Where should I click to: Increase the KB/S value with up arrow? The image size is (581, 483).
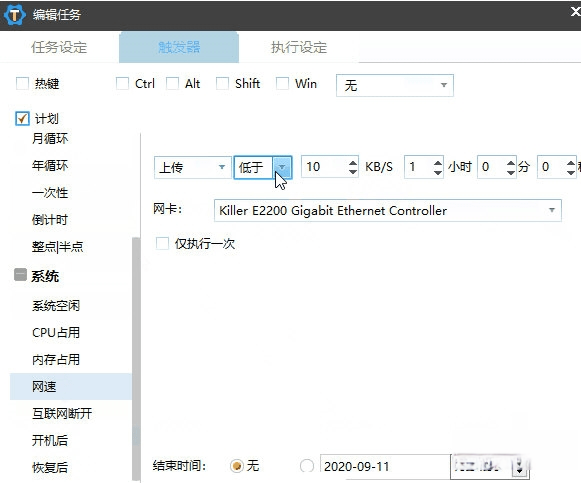click(x=353, y=163)
